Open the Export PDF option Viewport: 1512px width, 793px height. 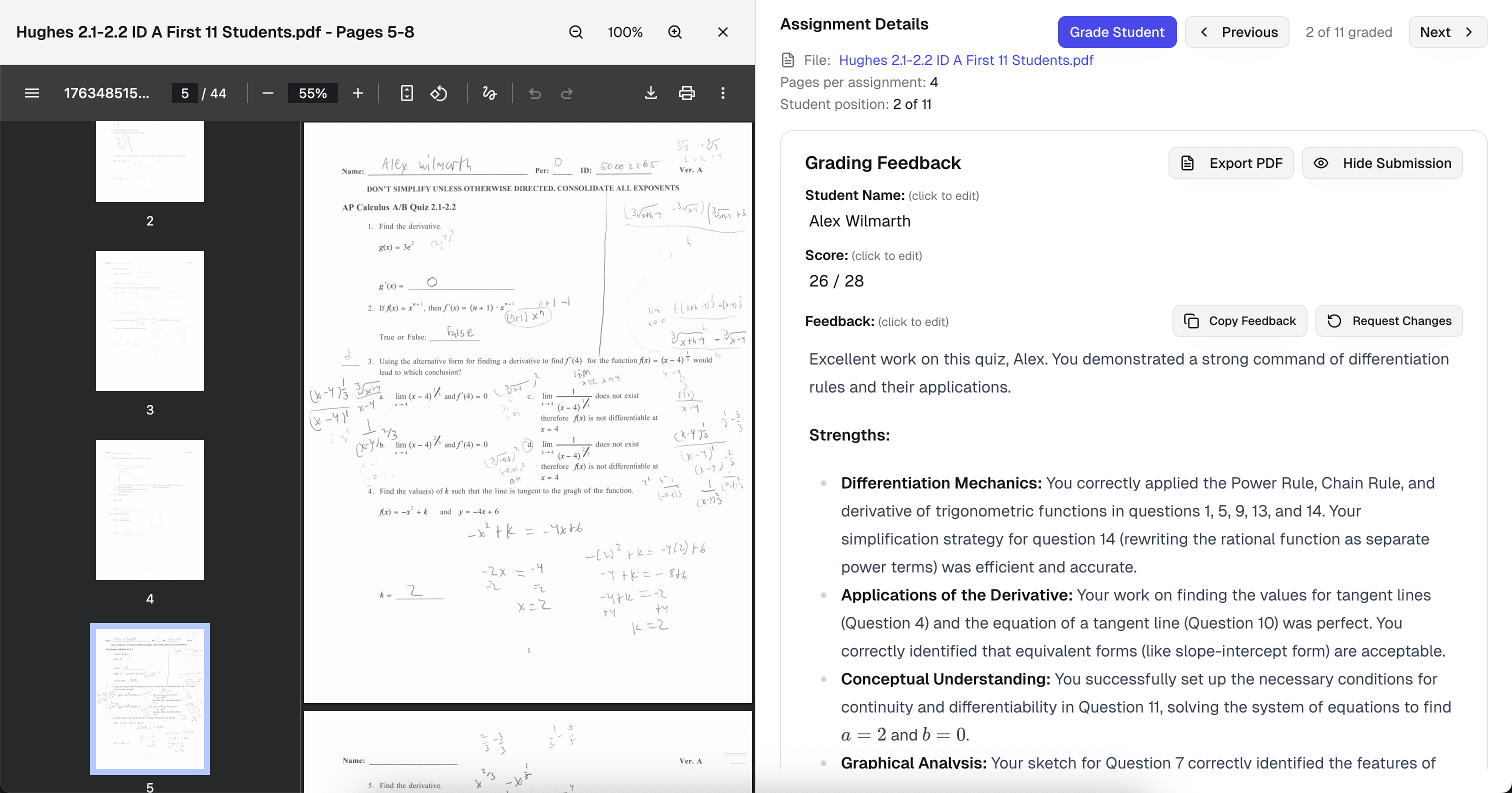click(x=1231, y=162)
